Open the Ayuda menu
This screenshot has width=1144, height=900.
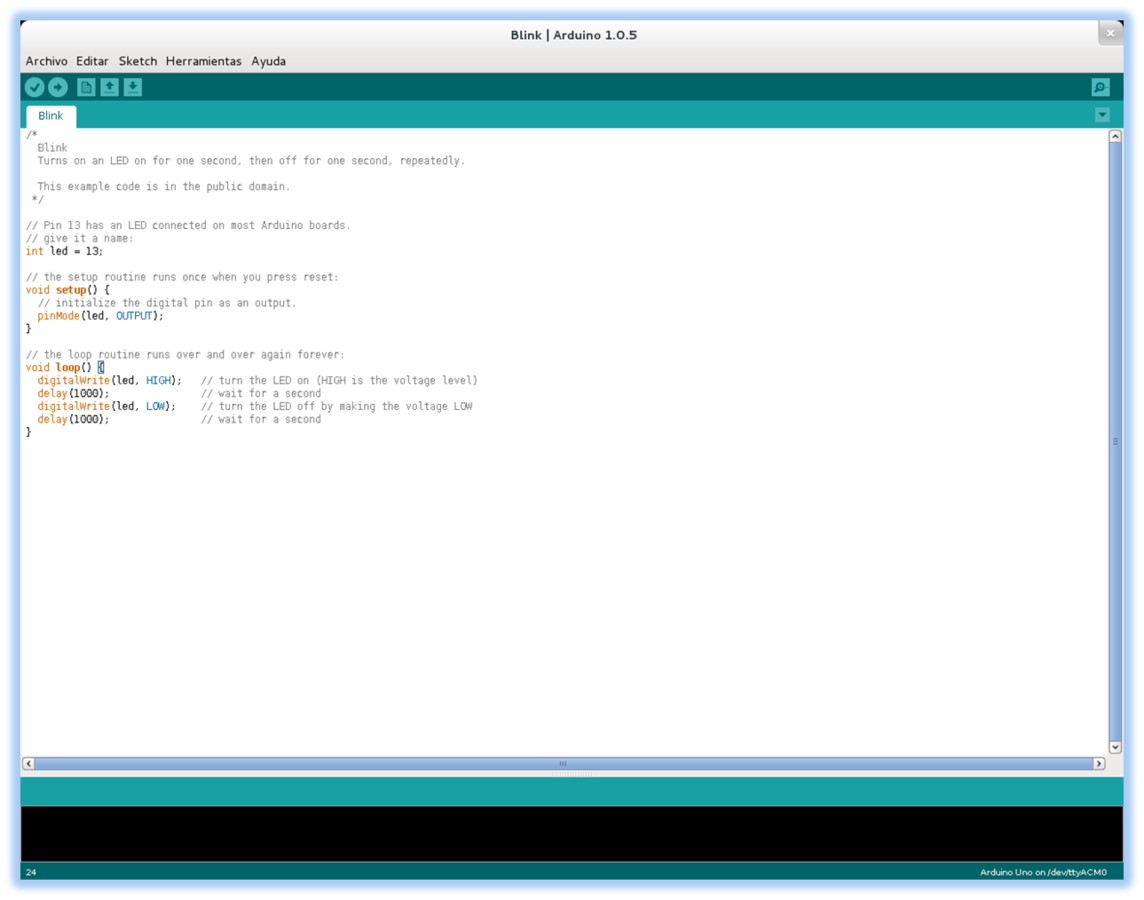coord(268,61)
